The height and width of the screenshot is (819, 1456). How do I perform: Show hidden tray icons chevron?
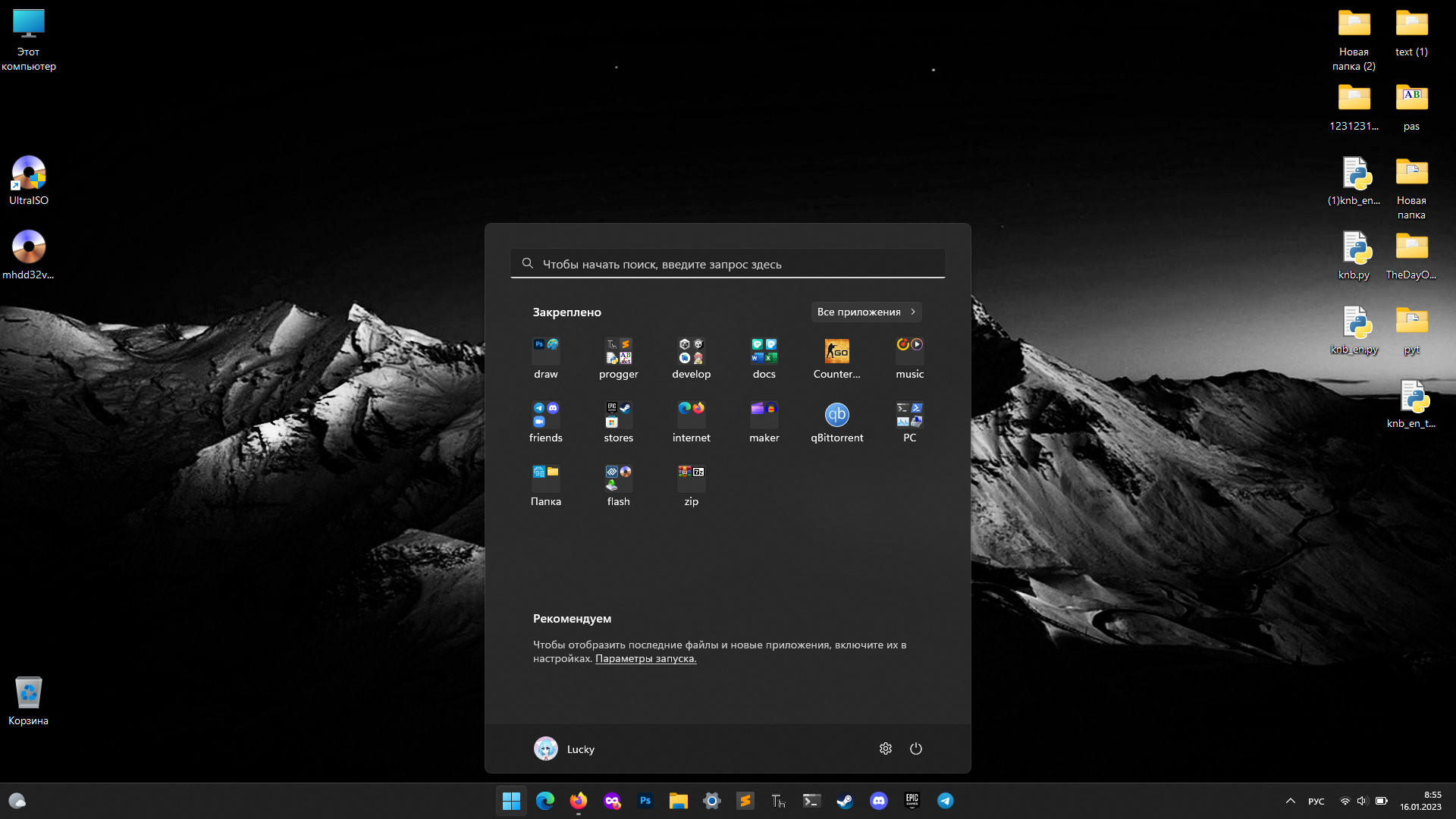tap(1290, 801)
